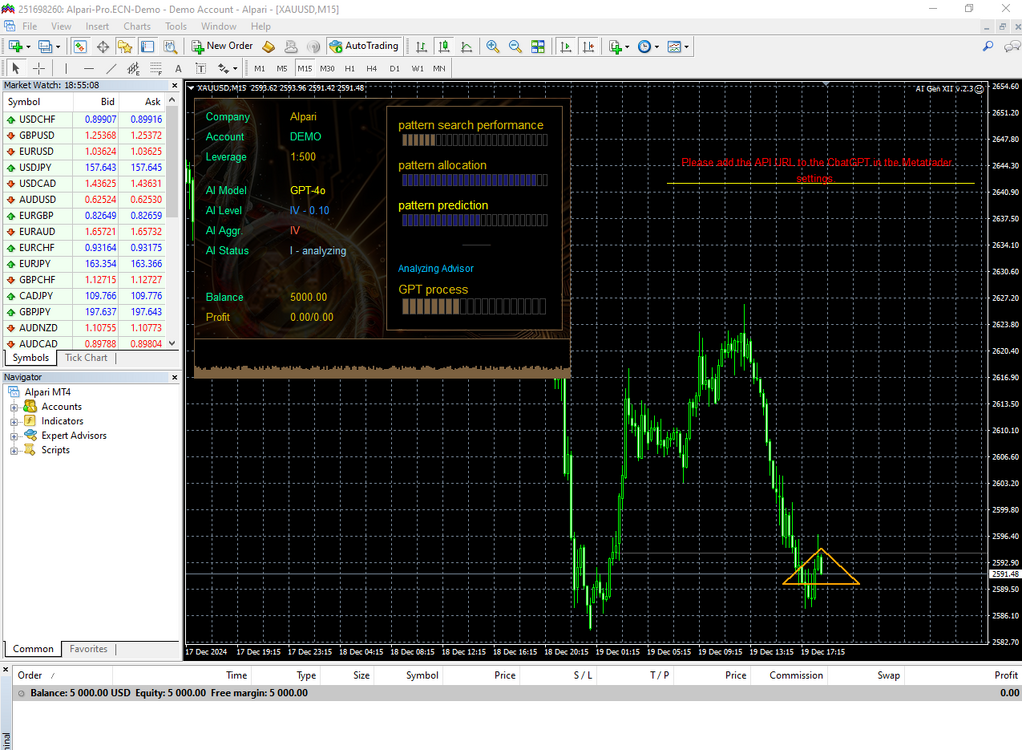
Task: Open the Periods clock dropdown
Action: (x=648, y=46)
